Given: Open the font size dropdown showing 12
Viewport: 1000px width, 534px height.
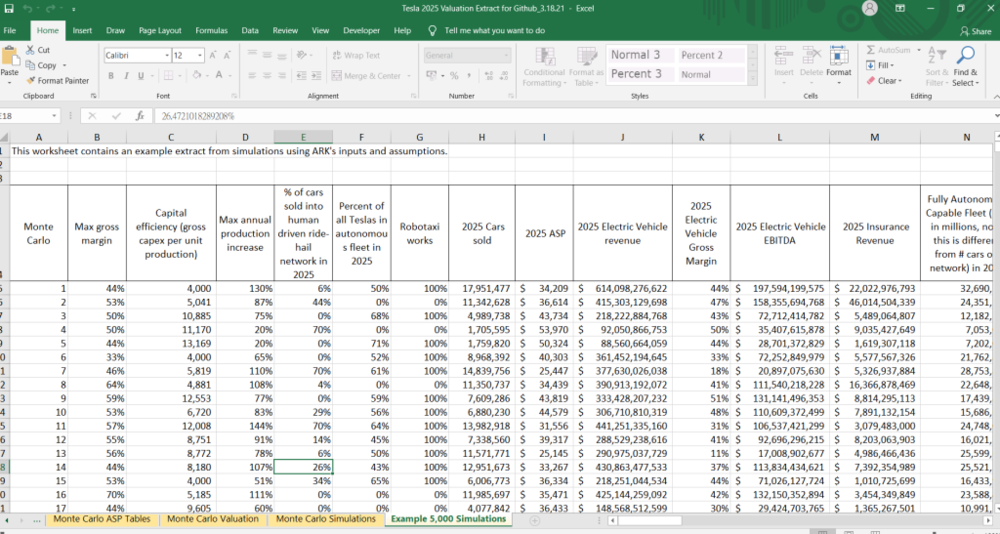Looking at the screenshot, I should [x=201, y=55].
